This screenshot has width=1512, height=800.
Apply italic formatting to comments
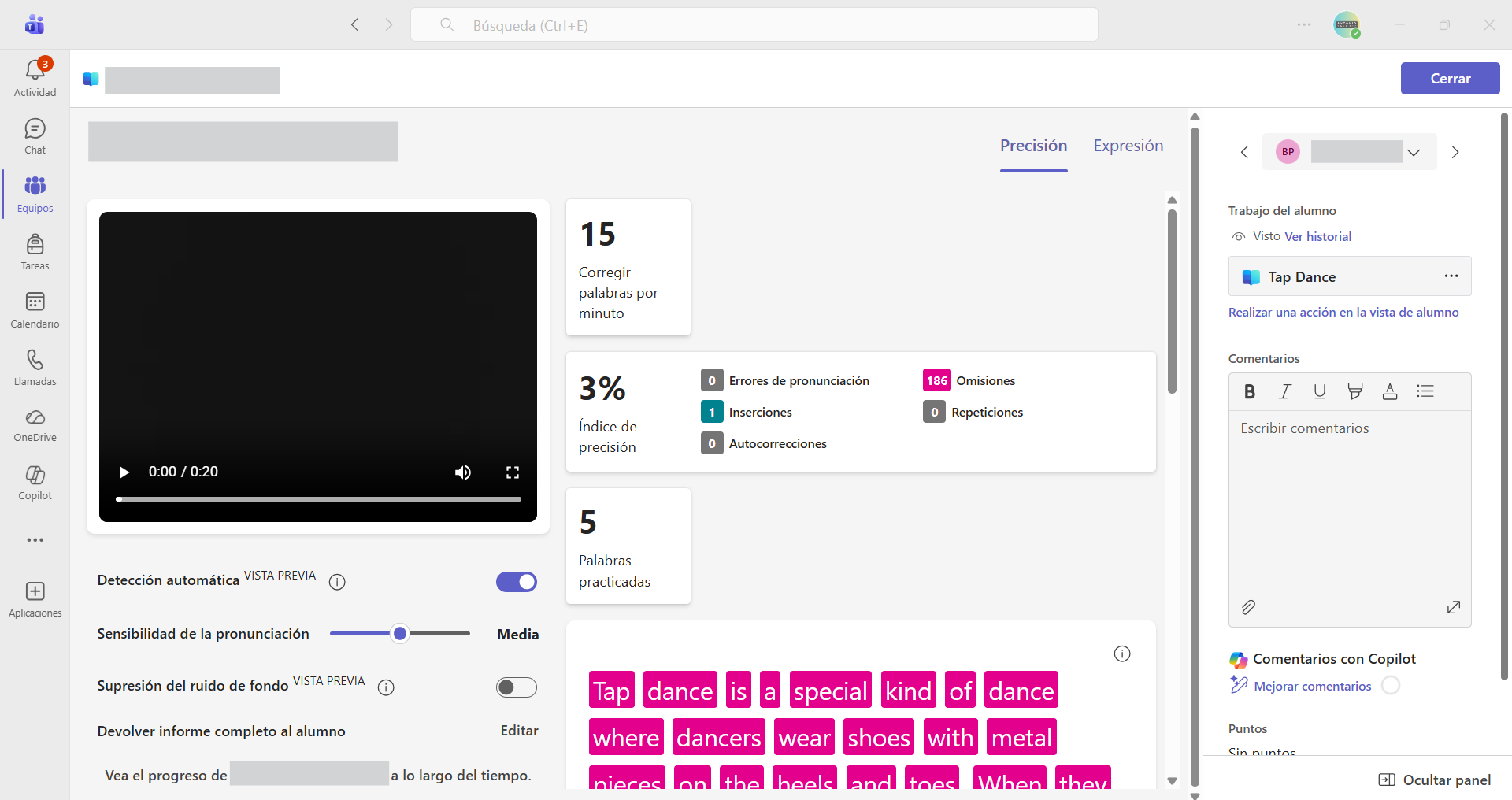(x=1285, y=391)
